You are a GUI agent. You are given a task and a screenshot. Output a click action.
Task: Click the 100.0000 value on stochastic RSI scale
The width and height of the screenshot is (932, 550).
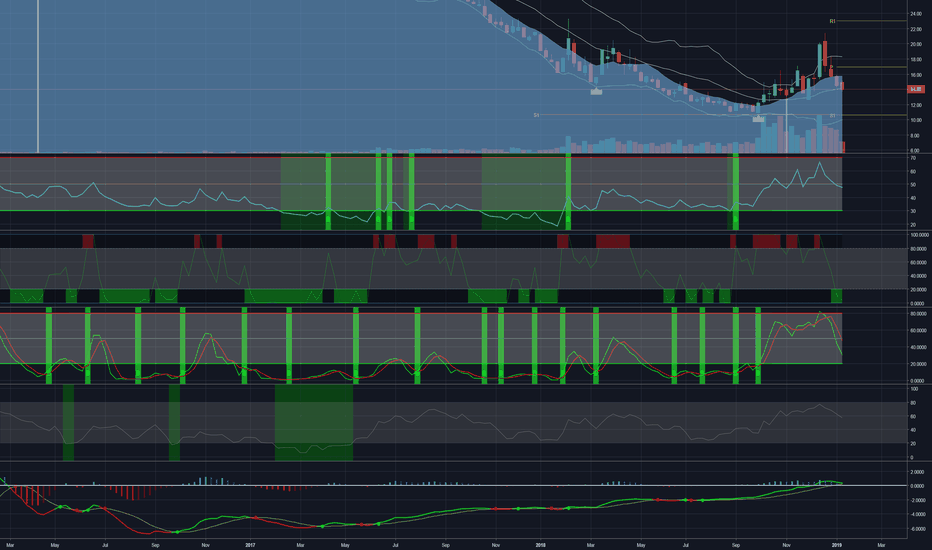coord(919,235)
